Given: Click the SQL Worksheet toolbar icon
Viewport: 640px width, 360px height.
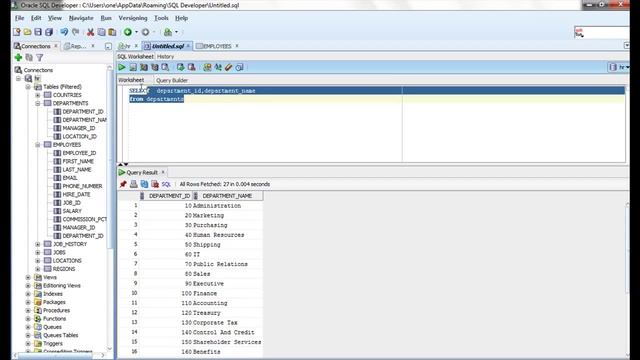Looking at the screenshot, I should tap(168, 32).
